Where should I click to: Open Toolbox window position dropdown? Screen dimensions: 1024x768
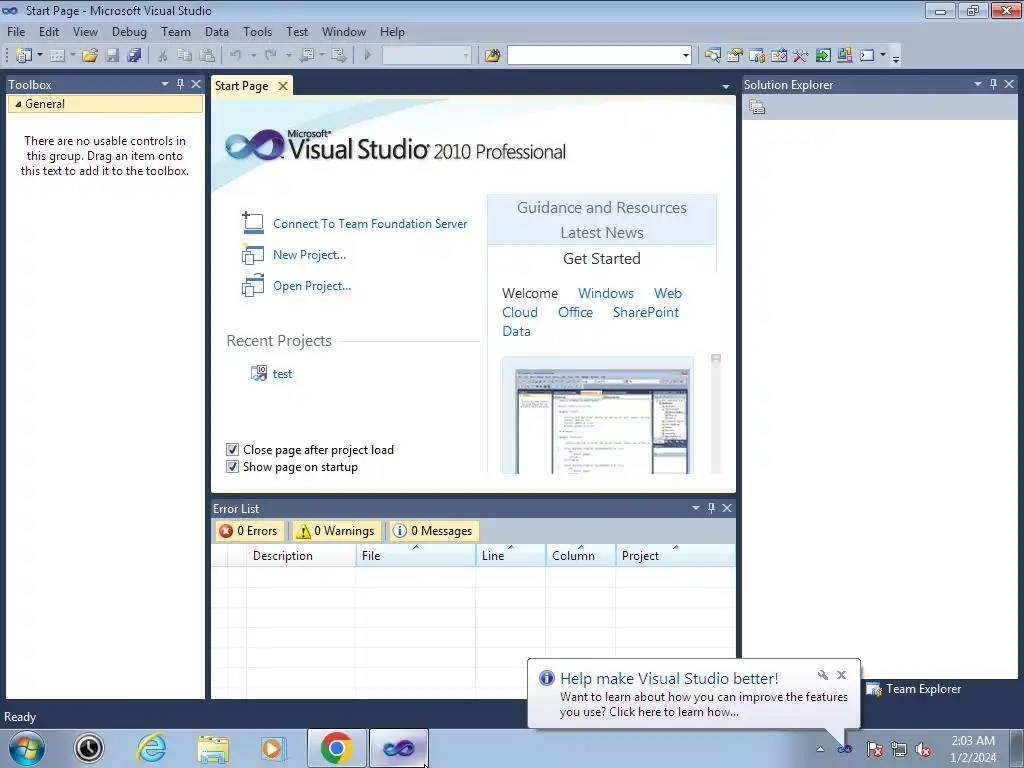[x=165, y=84]
